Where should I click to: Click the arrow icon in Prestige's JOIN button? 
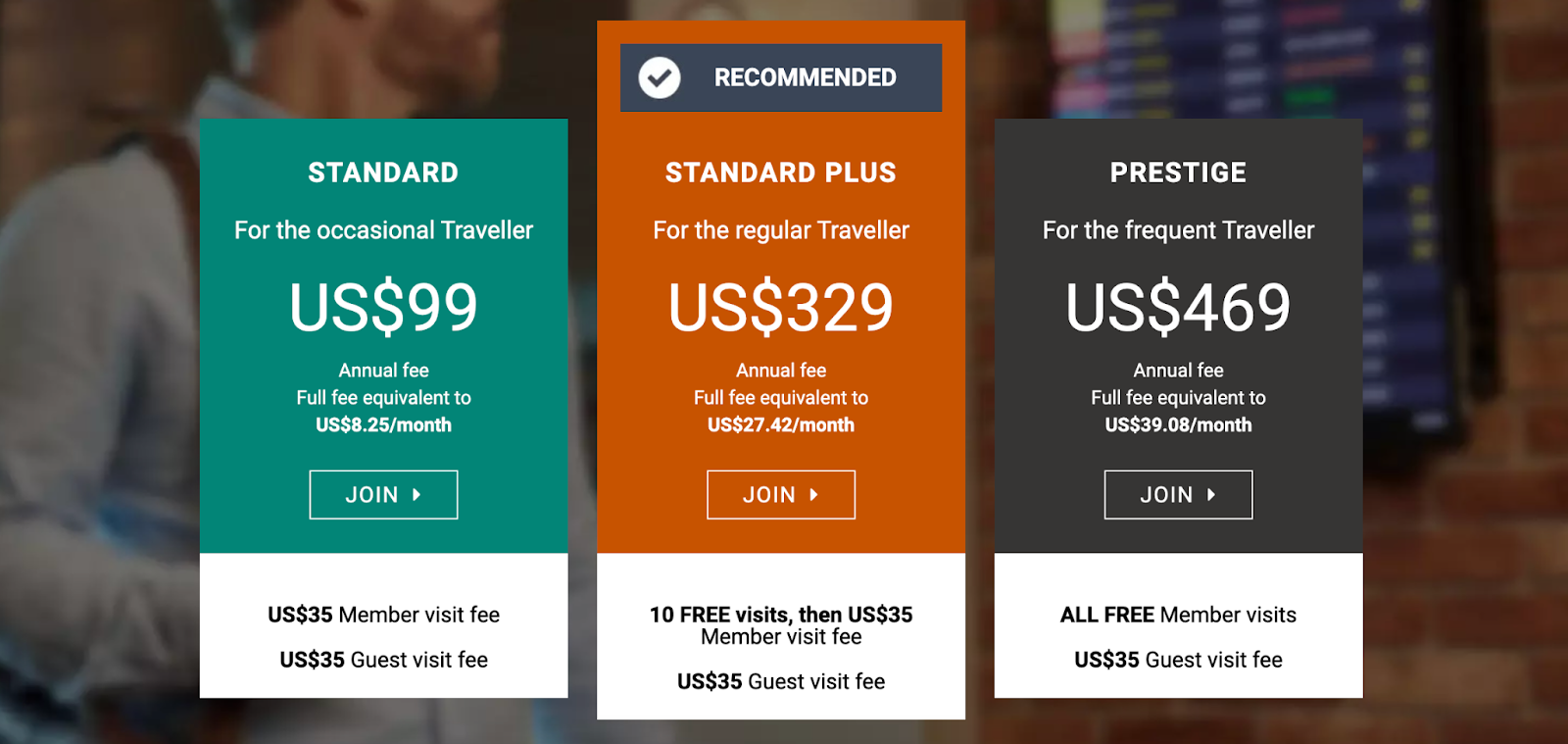point(1211,495)
